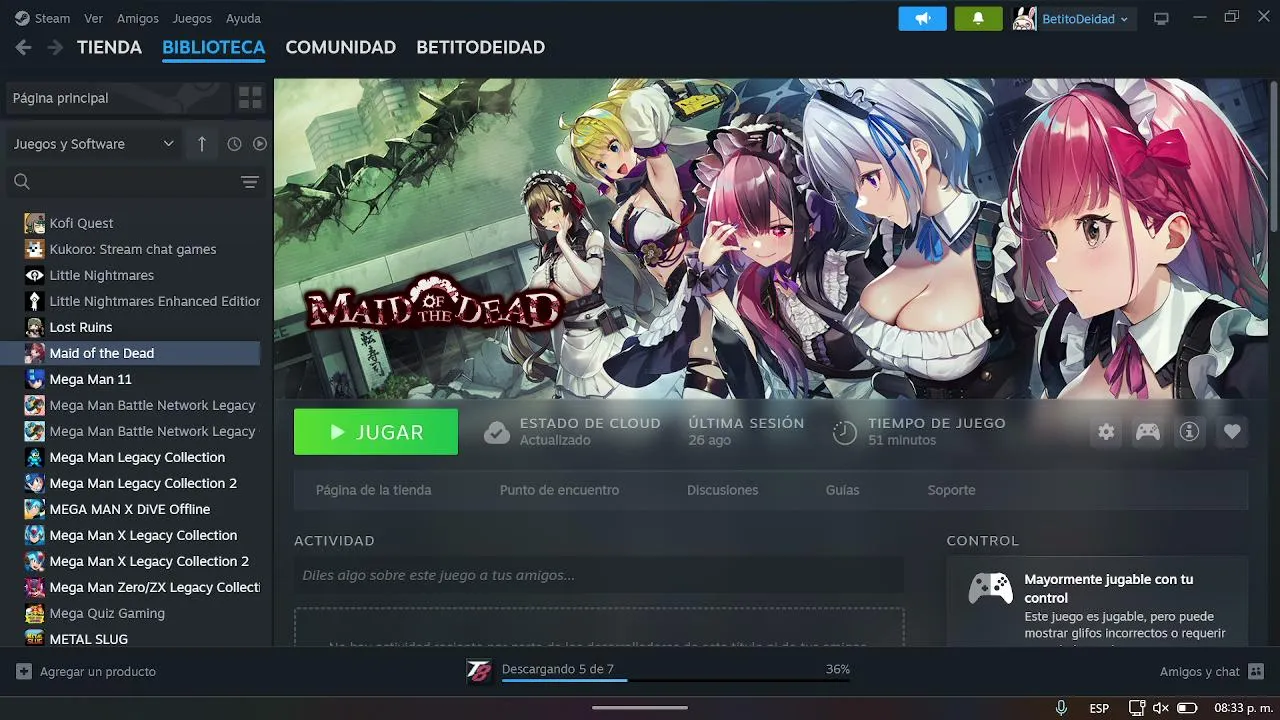Screen dimensions: 1280x720
Task: Go to the TIENDA tab
Action: [109, 47]
